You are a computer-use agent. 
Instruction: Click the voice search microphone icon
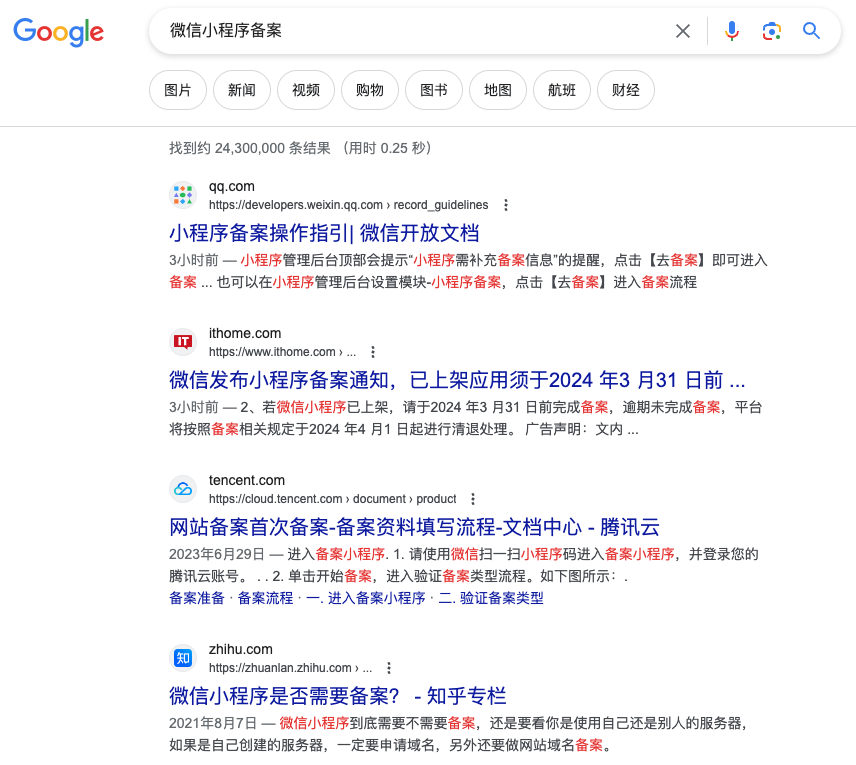pyautogui.click(x=731, y=31)
